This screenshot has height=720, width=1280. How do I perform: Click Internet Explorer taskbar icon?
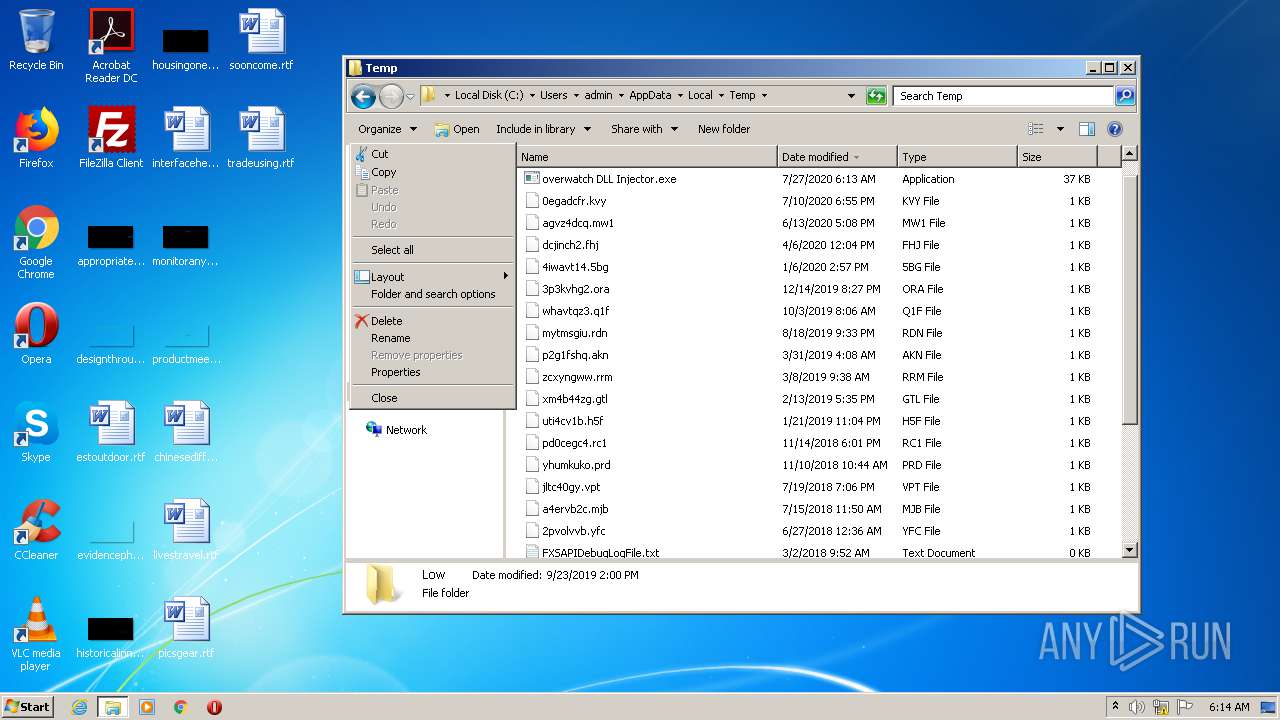(79, 707)
